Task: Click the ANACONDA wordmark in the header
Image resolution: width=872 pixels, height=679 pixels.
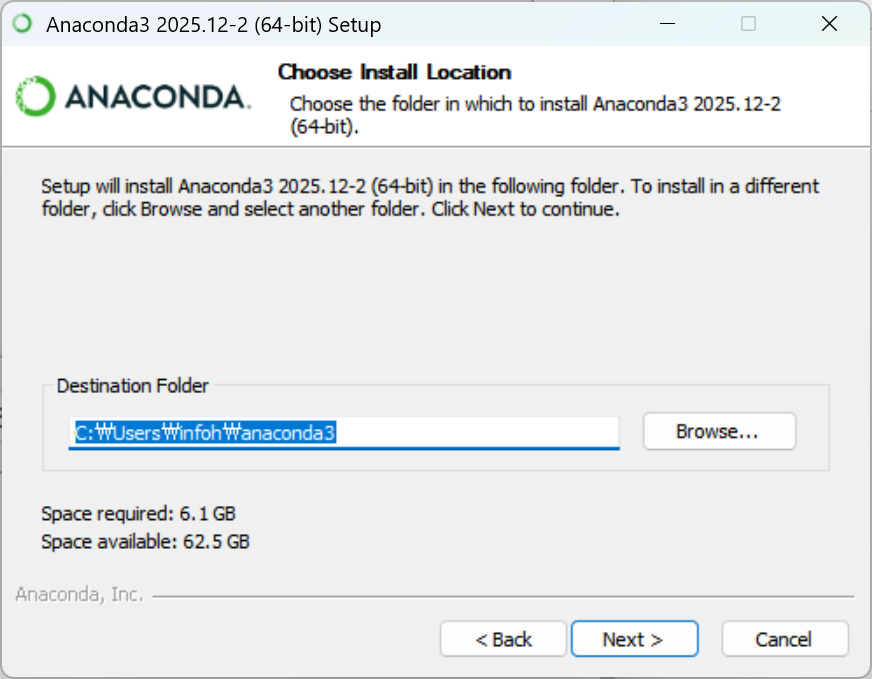Action: pyautogui.click(x=156, y=97)
